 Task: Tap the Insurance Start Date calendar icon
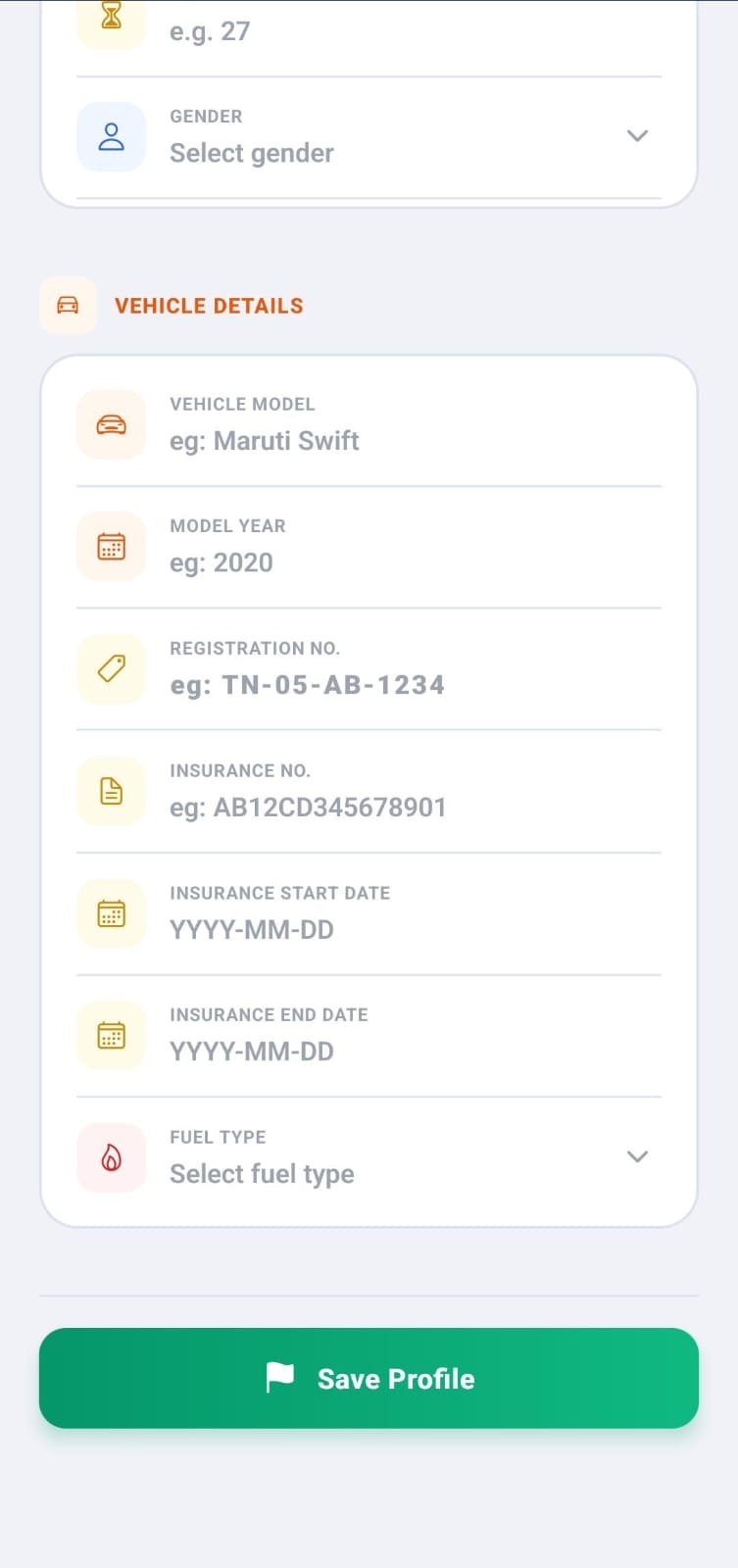tap(112, 913)
